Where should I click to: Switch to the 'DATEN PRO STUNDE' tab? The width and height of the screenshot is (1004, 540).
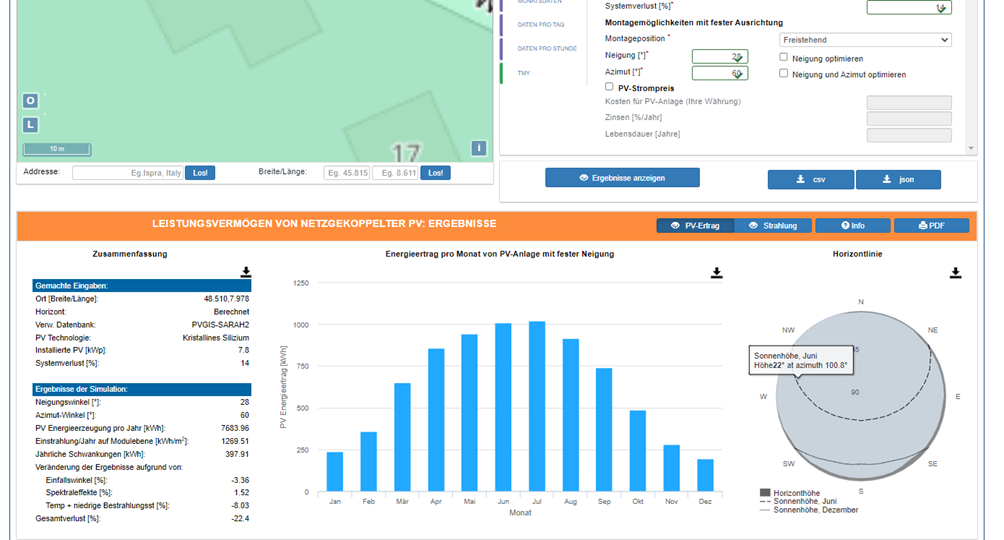(546, 48)
